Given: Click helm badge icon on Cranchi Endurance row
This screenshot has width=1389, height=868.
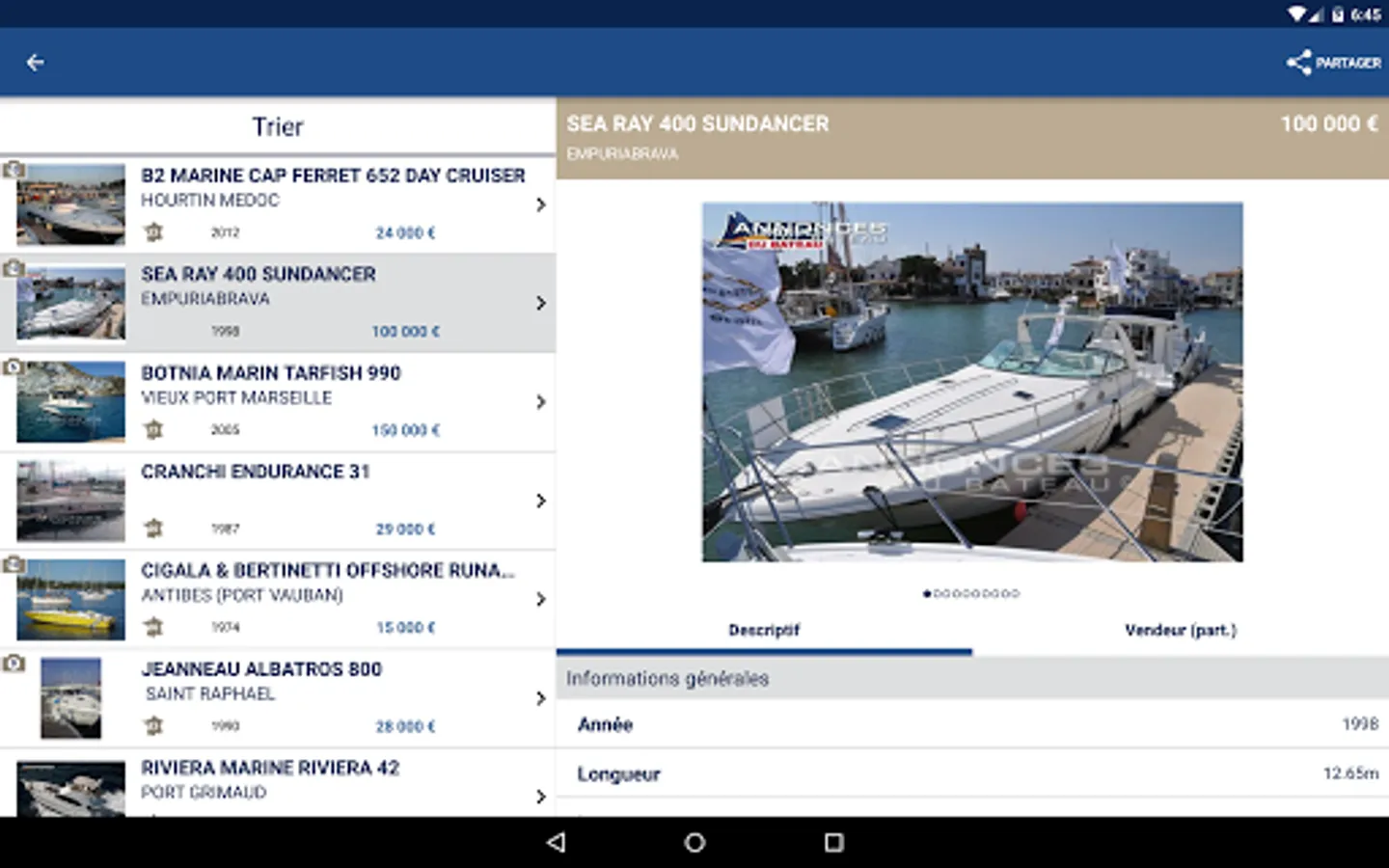Looking at the screenshot, I should (153, 529).
